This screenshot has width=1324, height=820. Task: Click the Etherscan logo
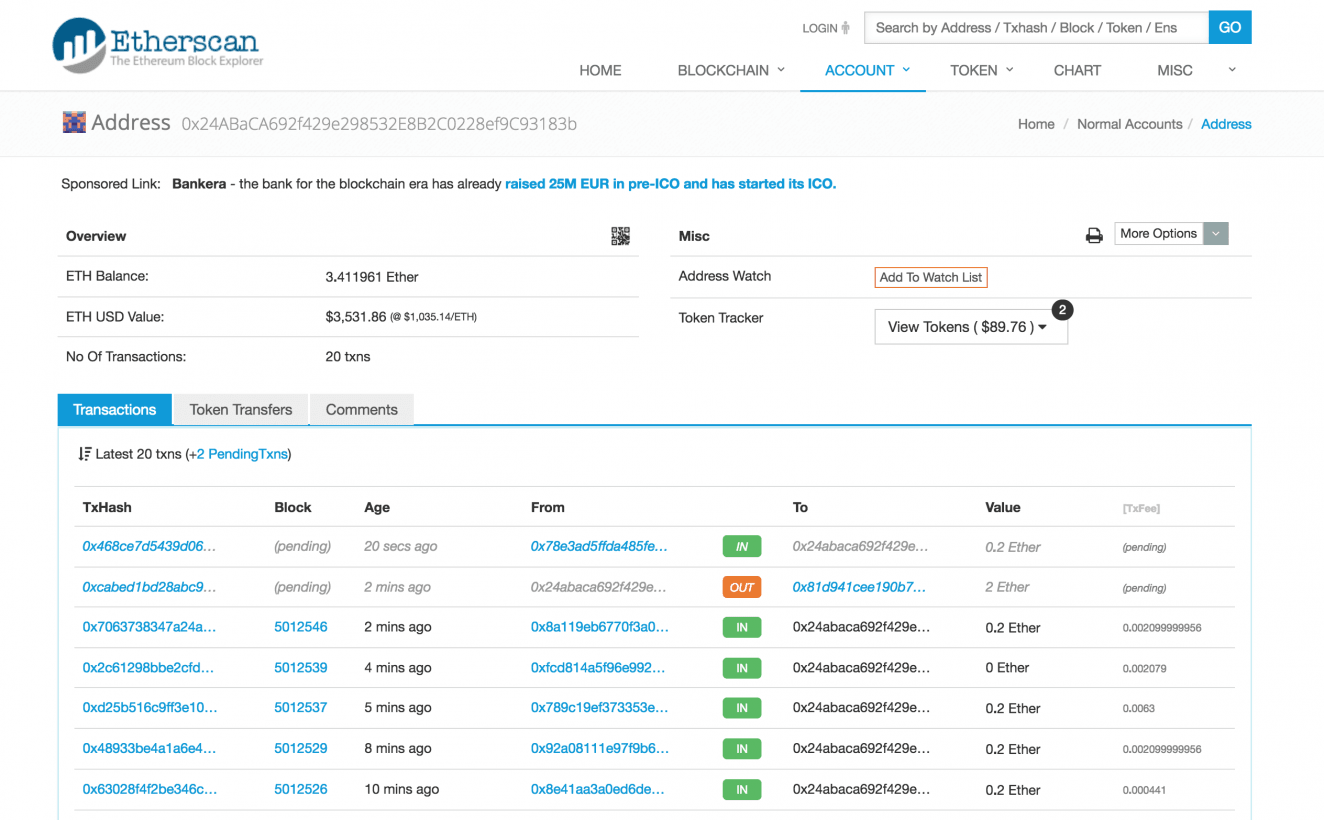point(158,45)
